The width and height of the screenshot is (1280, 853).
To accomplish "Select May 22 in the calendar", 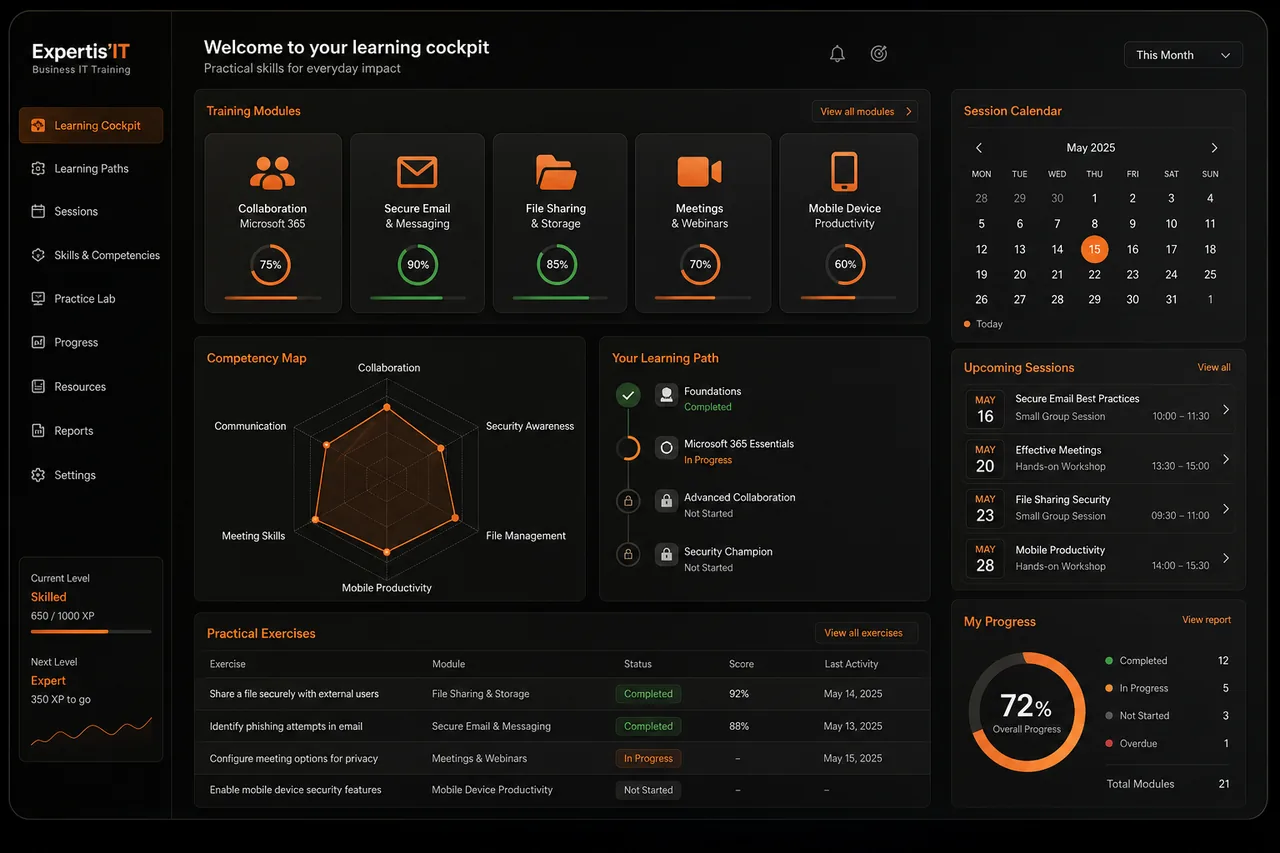I will 1094,274.
